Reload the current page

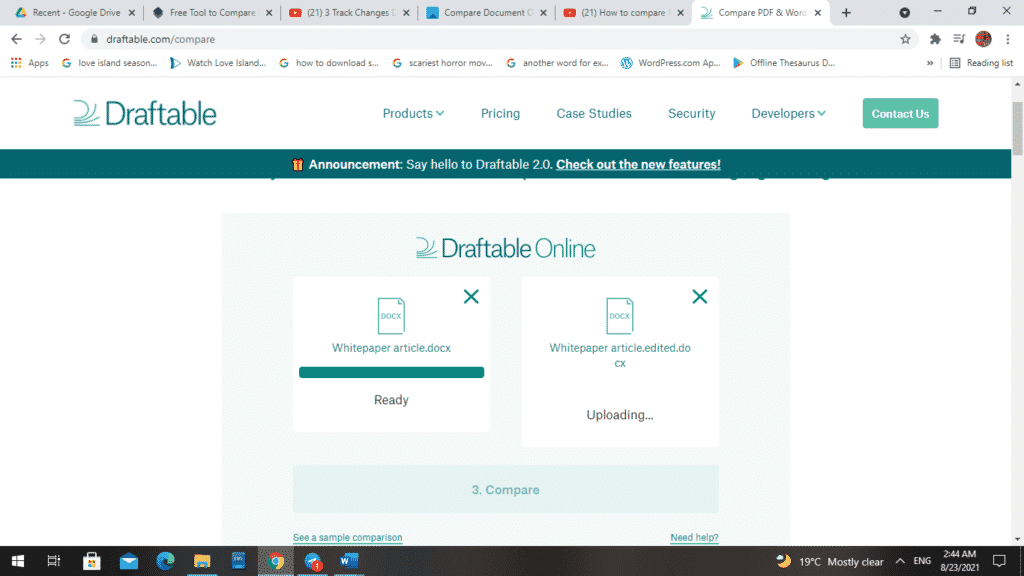tap(65, 39)
